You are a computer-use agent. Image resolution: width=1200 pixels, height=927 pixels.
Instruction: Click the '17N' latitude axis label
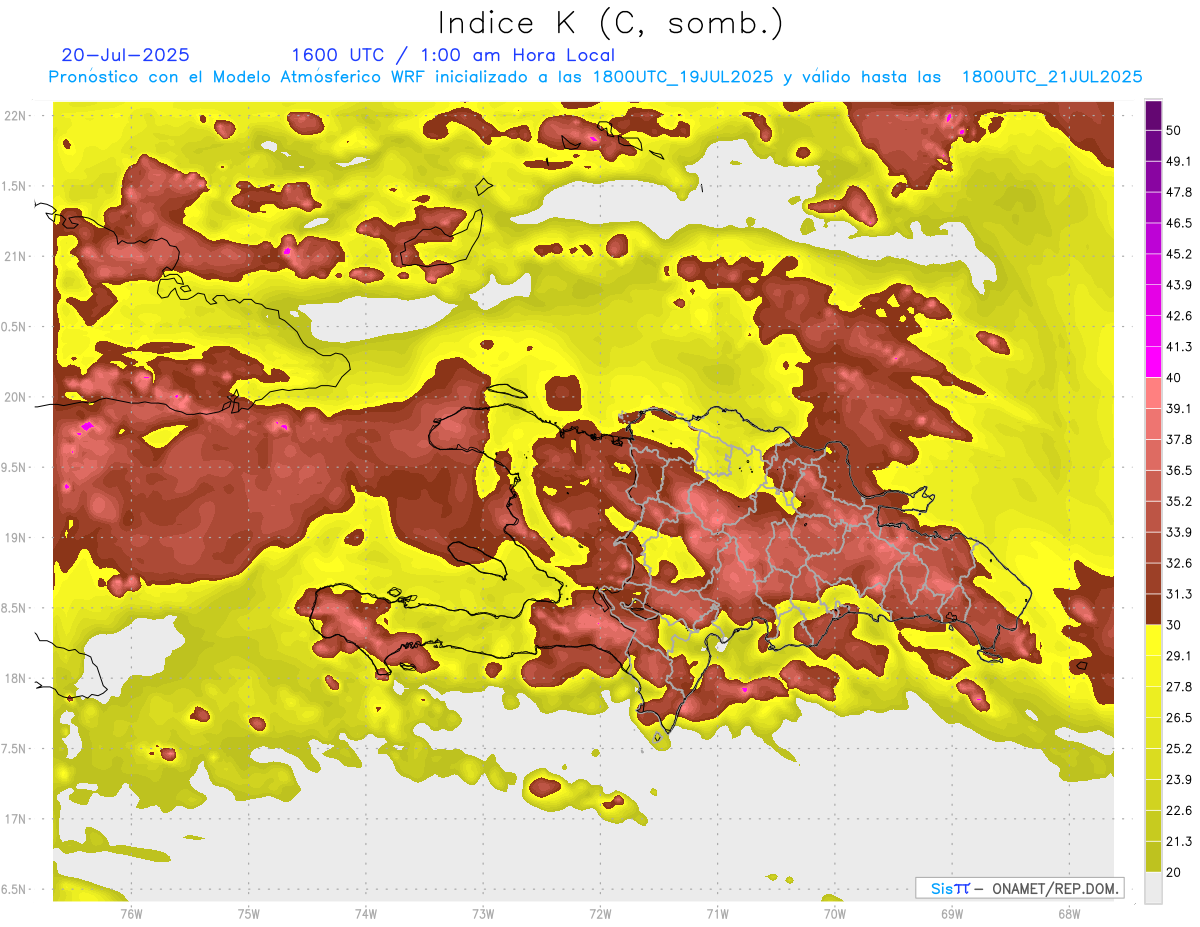17,819
